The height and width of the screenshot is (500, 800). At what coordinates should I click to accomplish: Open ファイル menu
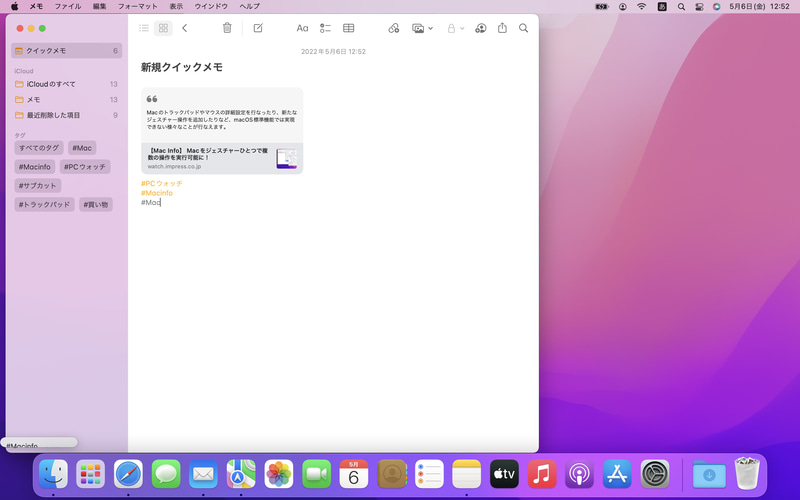pyautogui.click(x=68, y=6)
